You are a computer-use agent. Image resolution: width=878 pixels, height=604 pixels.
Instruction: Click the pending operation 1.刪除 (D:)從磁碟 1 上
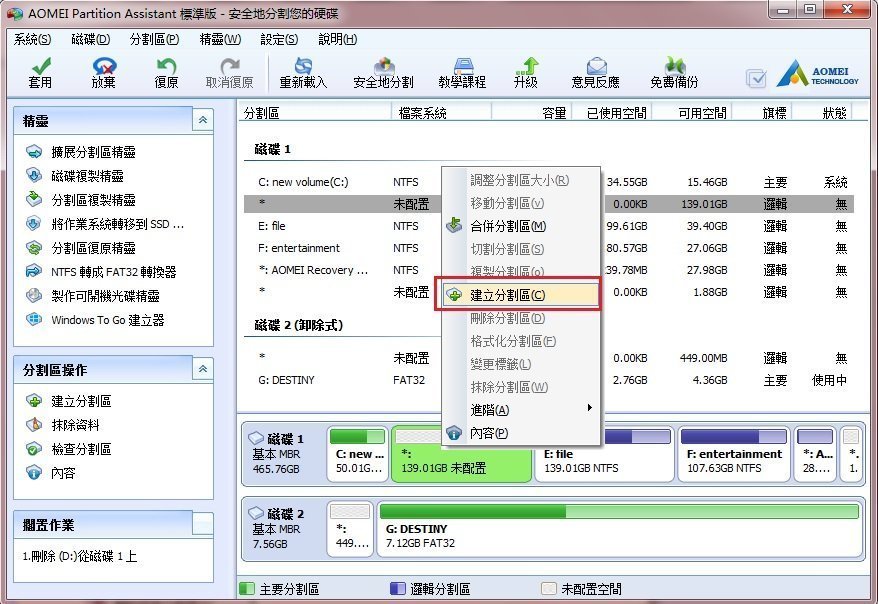pyautogui.click(x=80, y=556)
